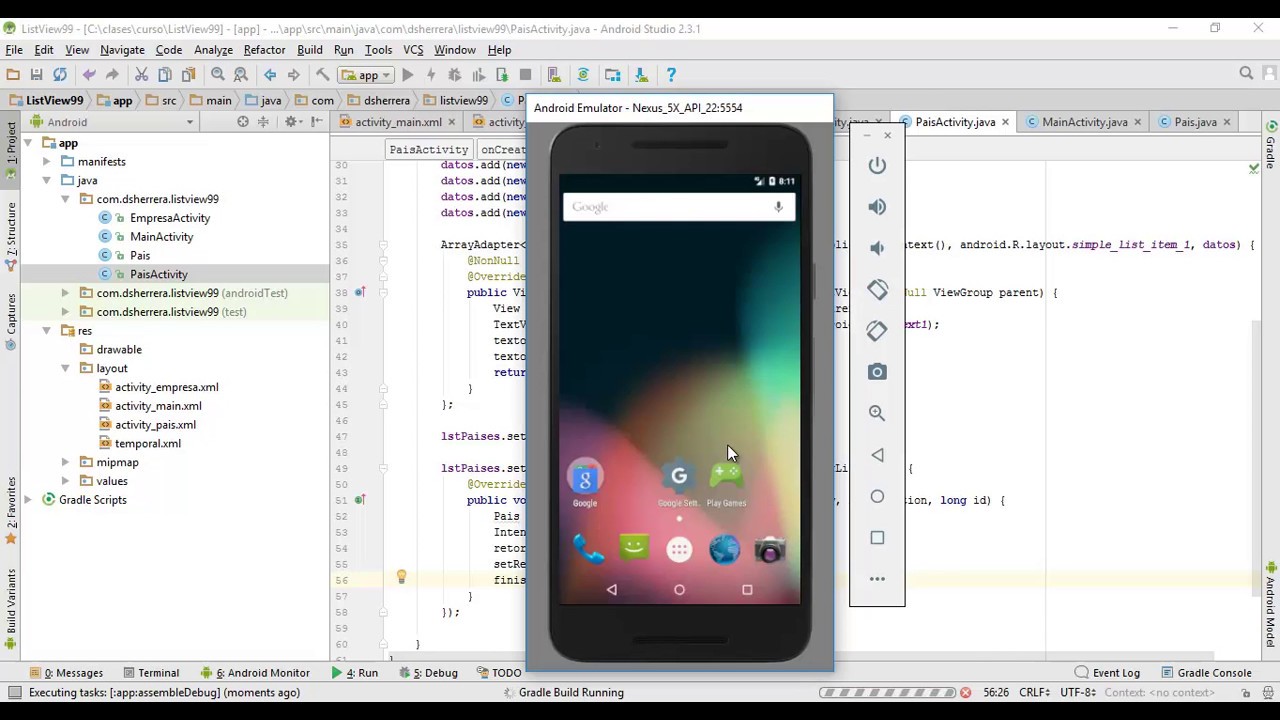Undo the last action with the toolbar arrow
Viewport: 1280px width, 720px height.
click(89, 75)
